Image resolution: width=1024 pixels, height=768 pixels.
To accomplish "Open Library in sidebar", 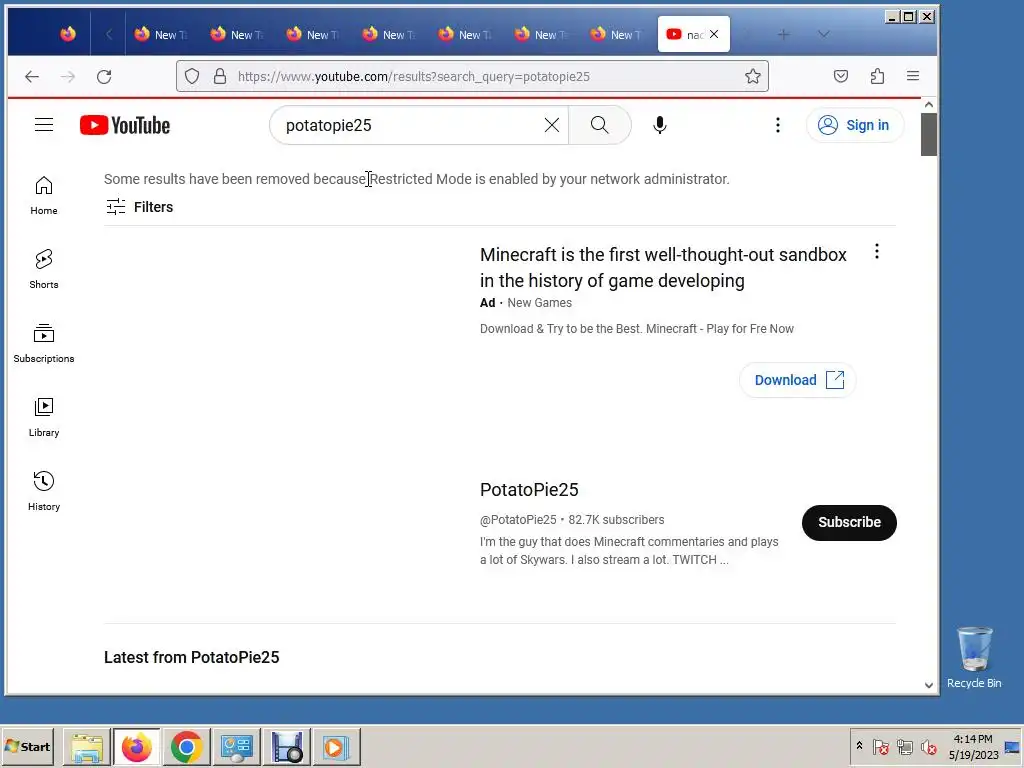I will click(x=44, y=417).
